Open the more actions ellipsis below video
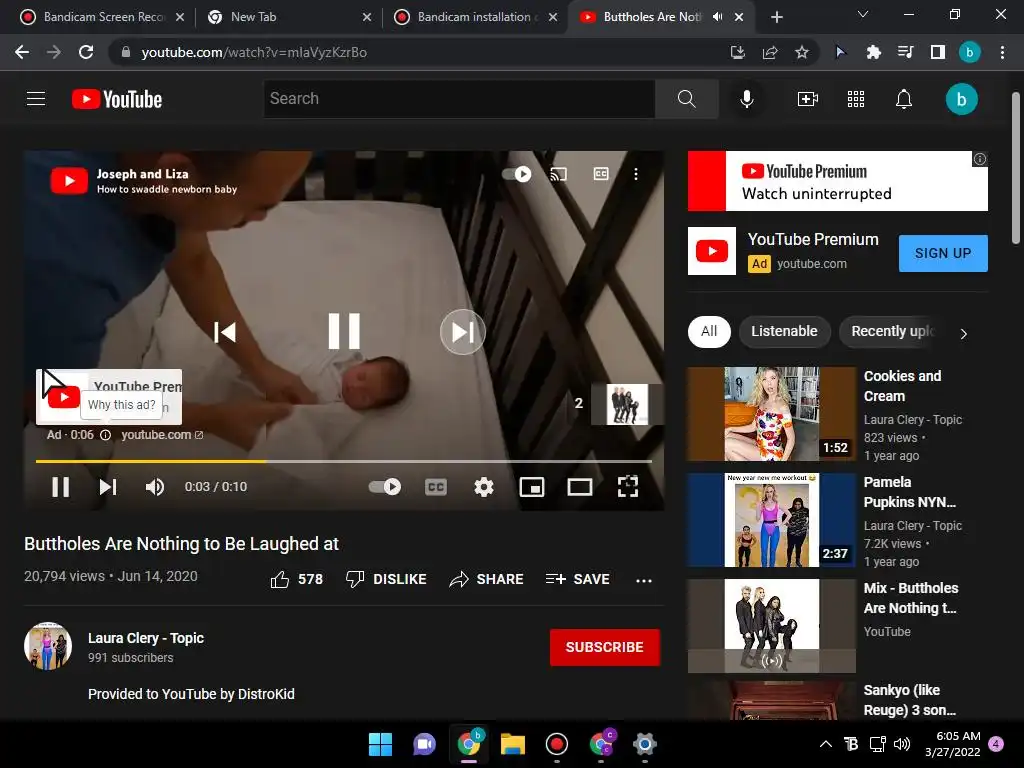This screenshot has height=768, width=1024. (x=643, y=580)
